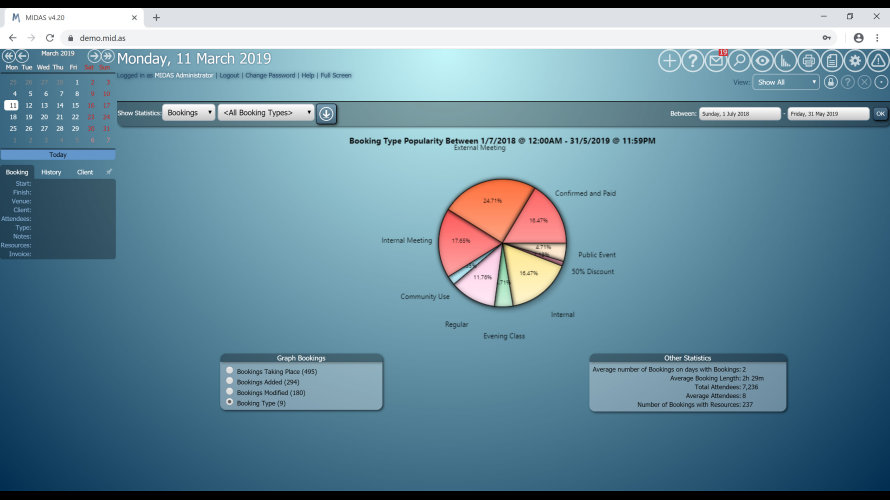Click the warning triangle icon
The height and width of the screenshot is (500, 890).
[x=878, y=61]
